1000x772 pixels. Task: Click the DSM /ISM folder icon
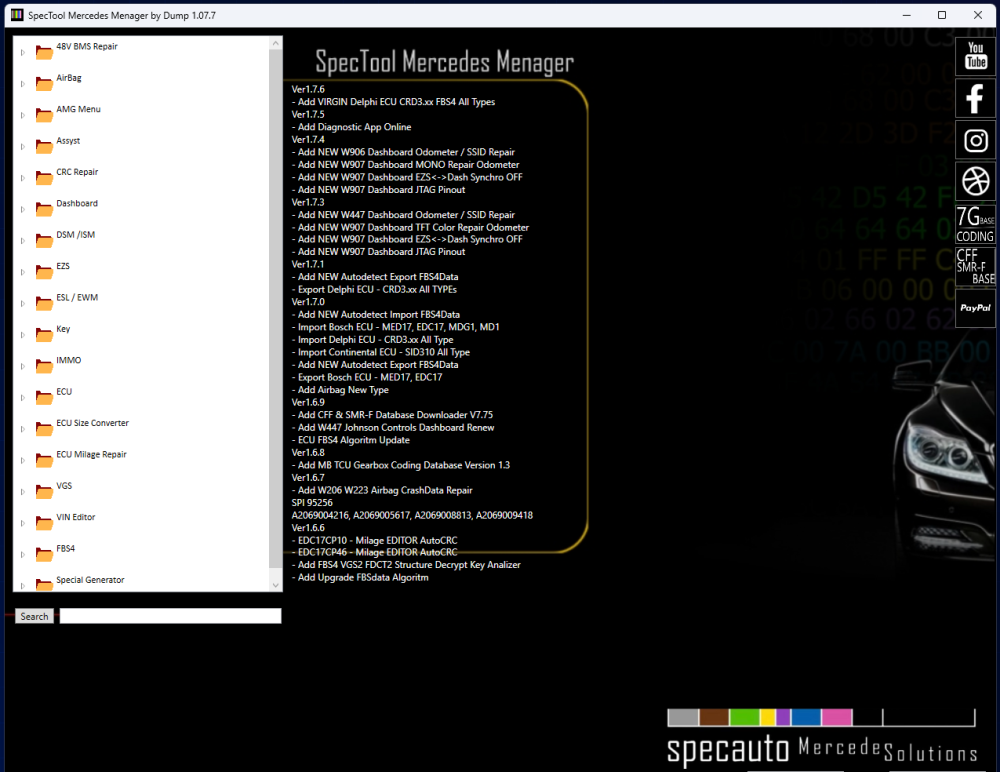tap(44, 240)
